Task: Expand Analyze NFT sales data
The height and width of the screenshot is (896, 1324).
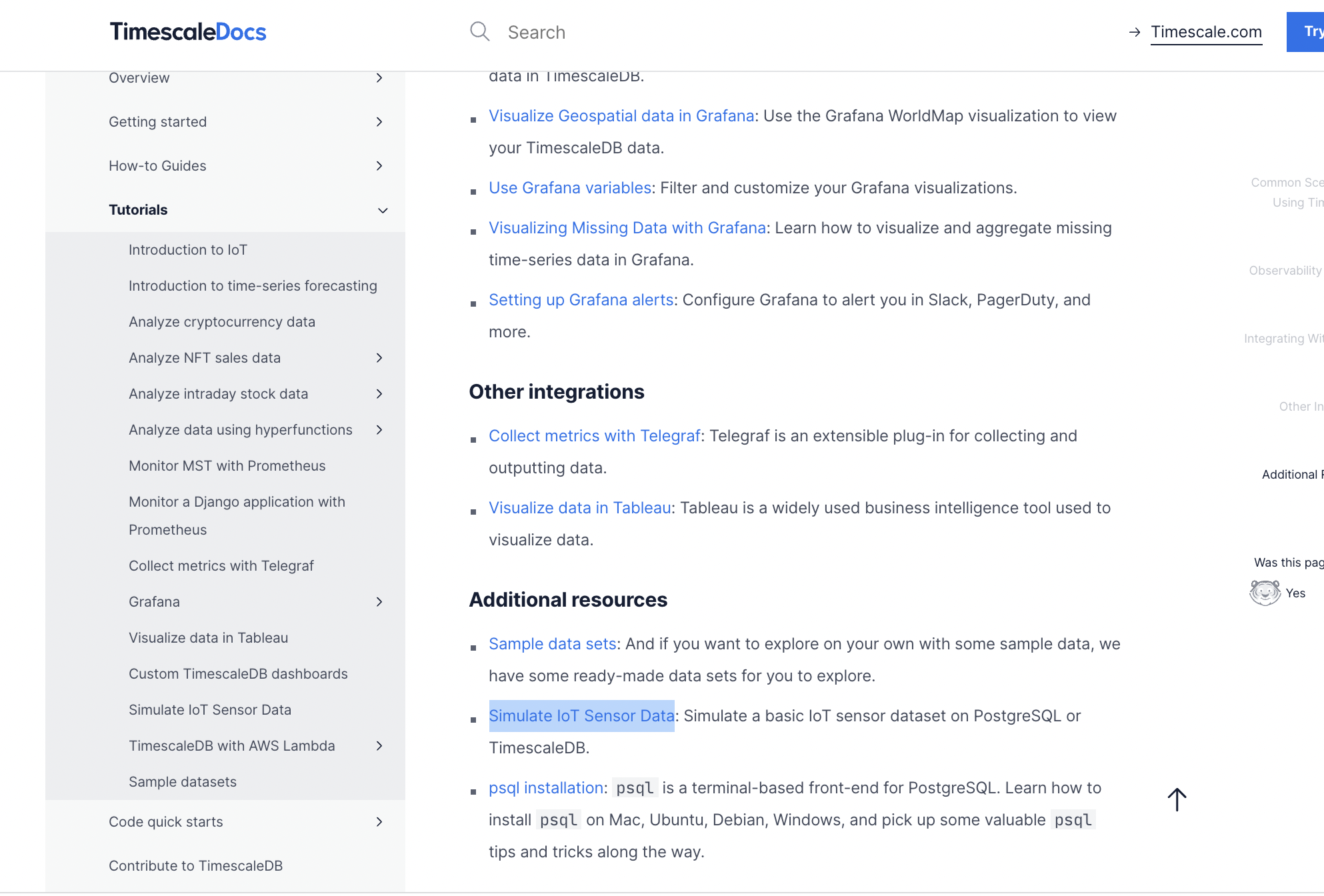Action: pos(379,358)
